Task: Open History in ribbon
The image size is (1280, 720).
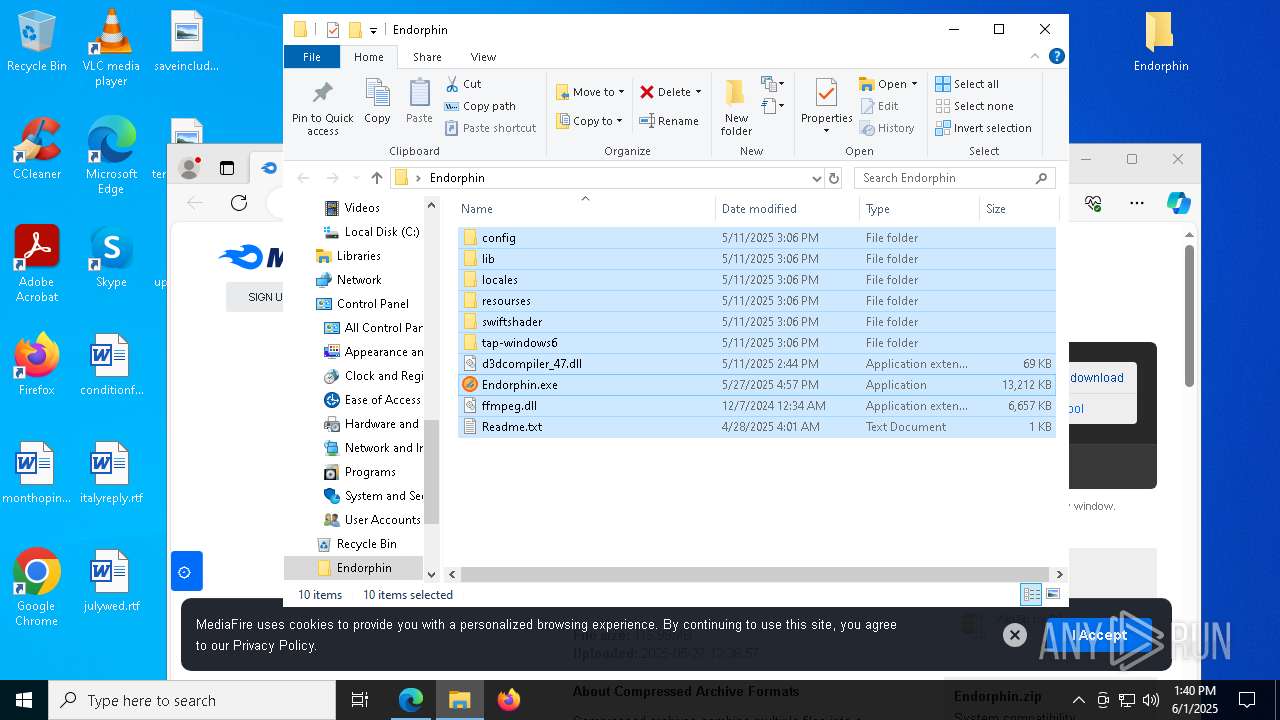Action: point(887,128)
